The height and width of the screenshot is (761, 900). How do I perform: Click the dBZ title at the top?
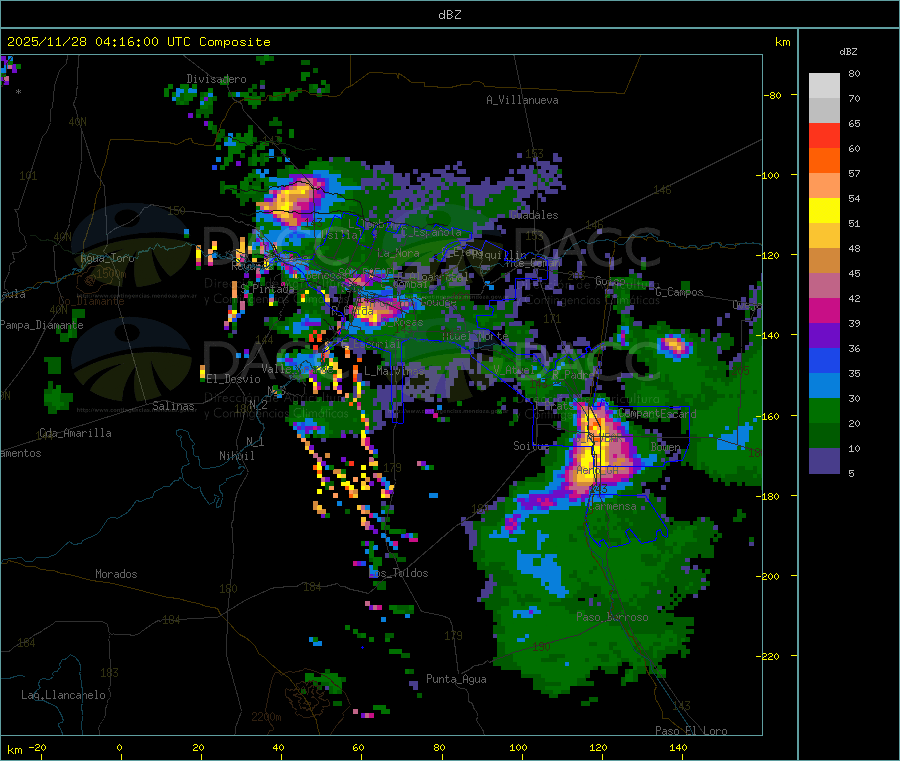click(449, 15)
